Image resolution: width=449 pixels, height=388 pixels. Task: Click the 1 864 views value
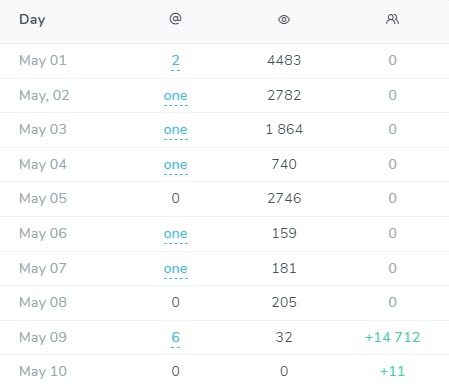[284, 129]
